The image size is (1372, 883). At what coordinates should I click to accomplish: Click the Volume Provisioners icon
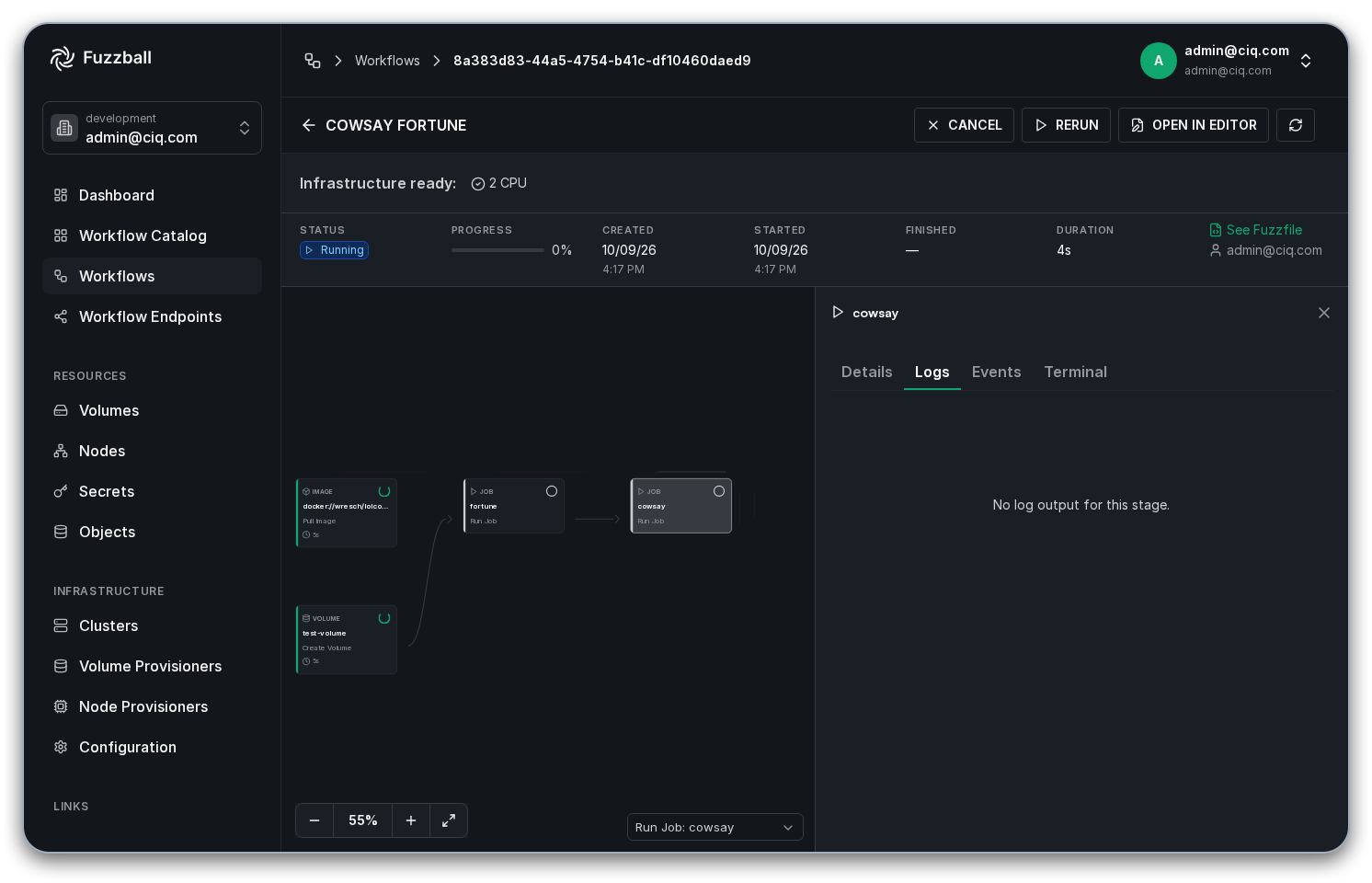[61, 666]
